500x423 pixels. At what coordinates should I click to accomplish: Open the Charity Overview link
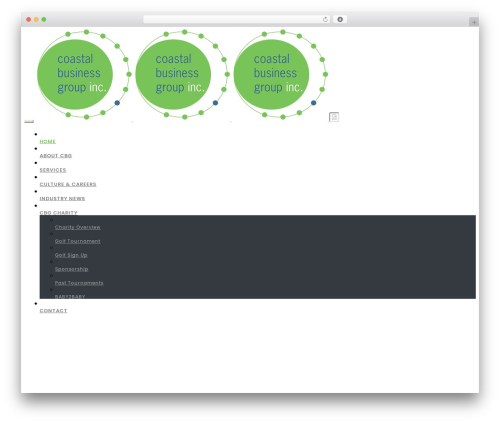tap(78, 227)
